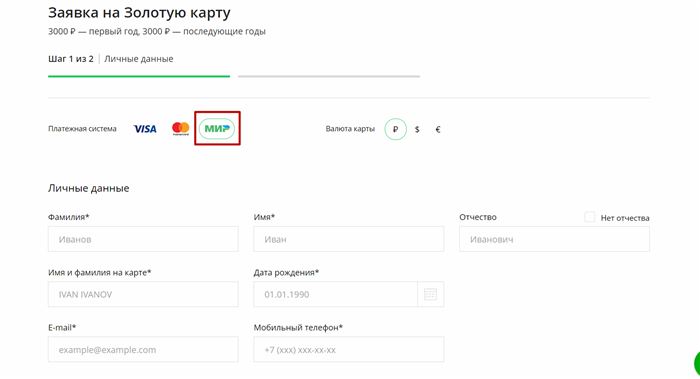700x379 pixels.
Task: Select the Mastercard payment system
Action: (x=181, y=129)
